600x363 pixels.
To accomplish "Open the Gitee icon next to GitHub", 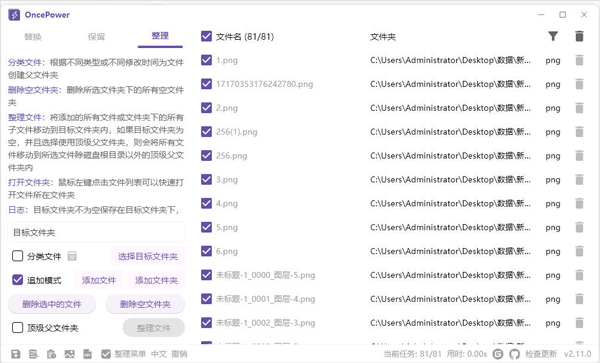I will point(498,354).
